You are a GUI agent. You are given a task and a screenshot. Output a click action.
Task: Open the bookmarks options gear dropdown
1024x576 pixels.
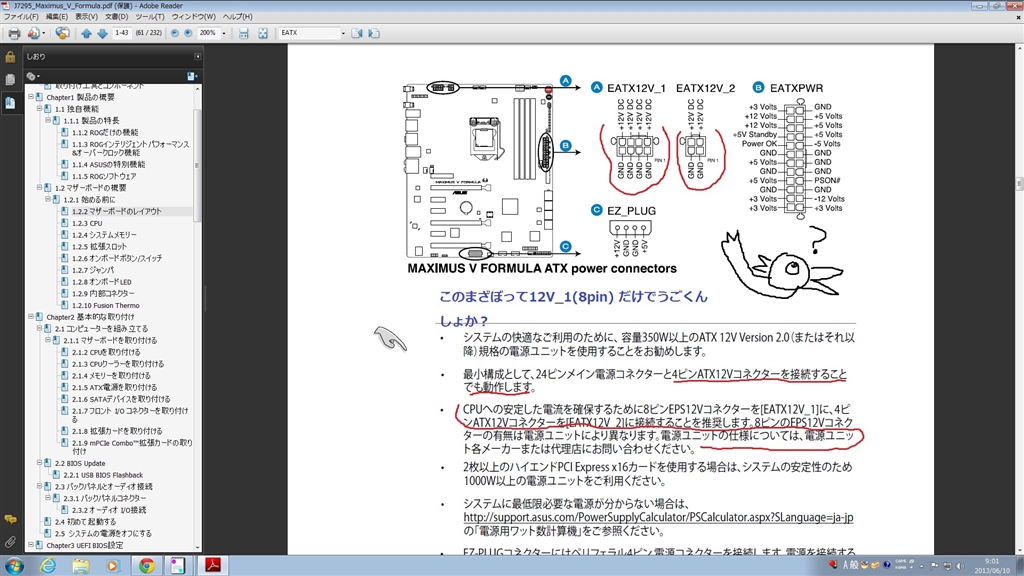click(x=33, y=76)
